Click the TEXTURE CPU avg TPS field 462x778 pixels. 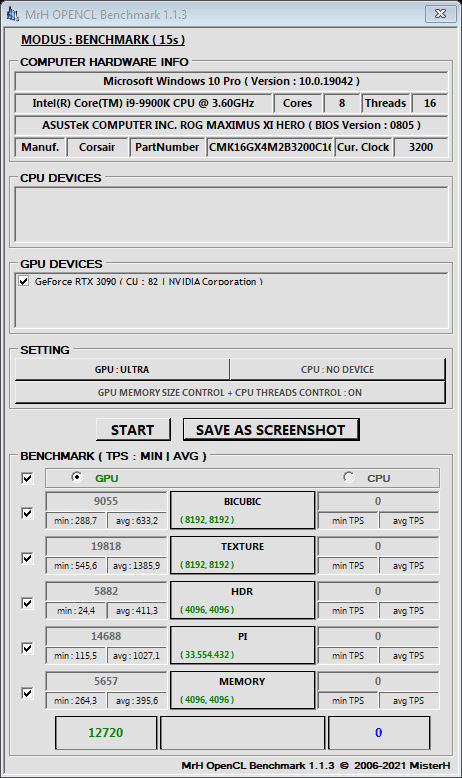point(409,566)
